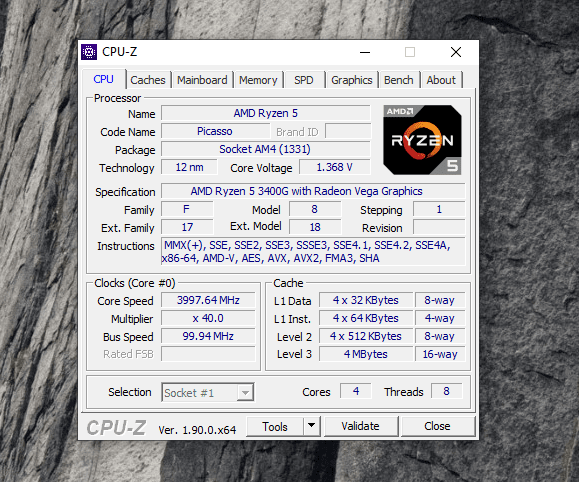The image size is (579, 482).
Task: Click the Level 3 value 4 MBytes
Action: (x=366, y=354)
